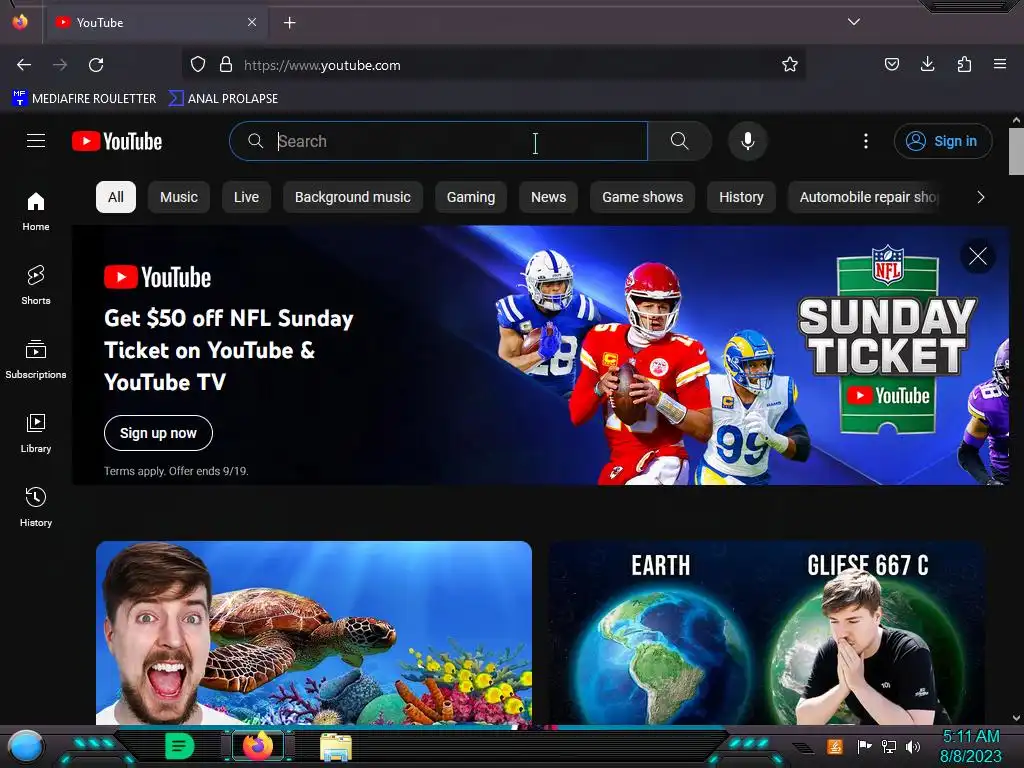
Task: Reload the page
Action: (96, 65)
